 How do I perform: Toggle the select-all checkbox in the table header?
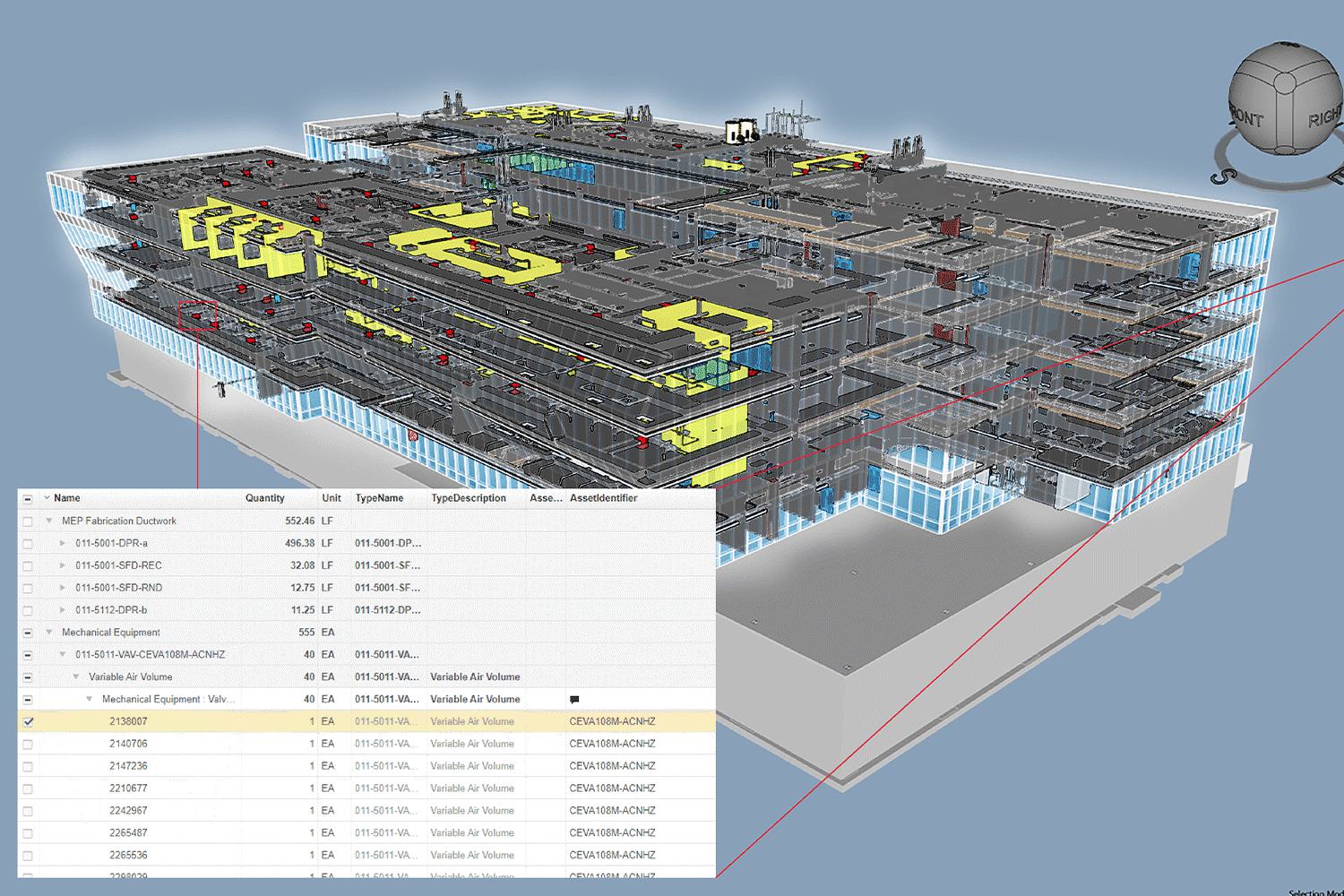click(x=28, y=499)
